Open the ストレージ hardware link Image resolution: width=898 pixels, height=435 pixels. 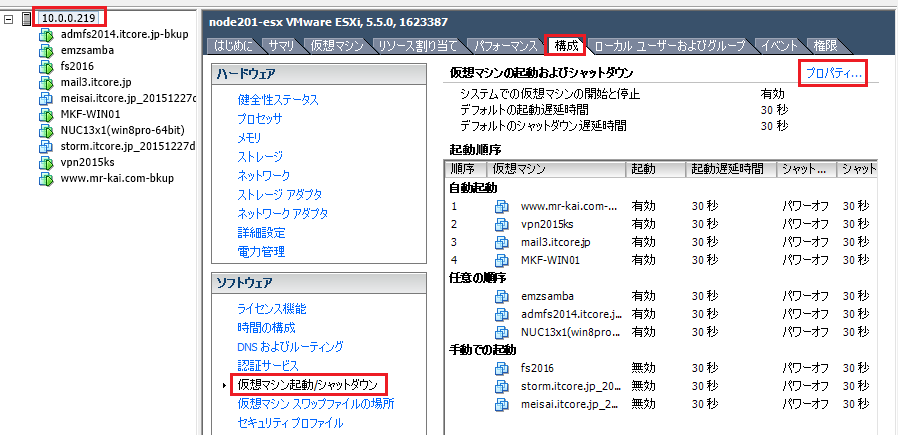(x=260, y=156)
